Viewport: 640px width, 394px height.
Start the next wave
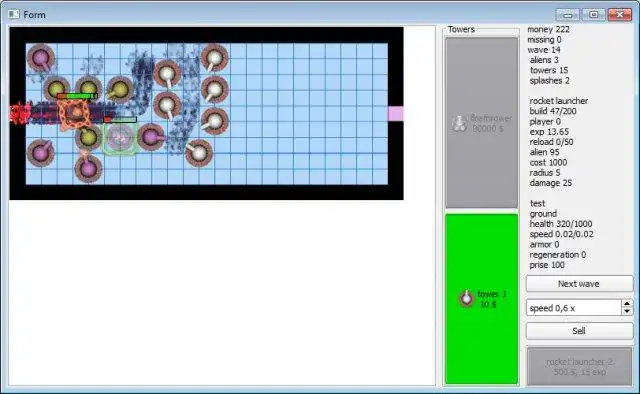point(579,284)
